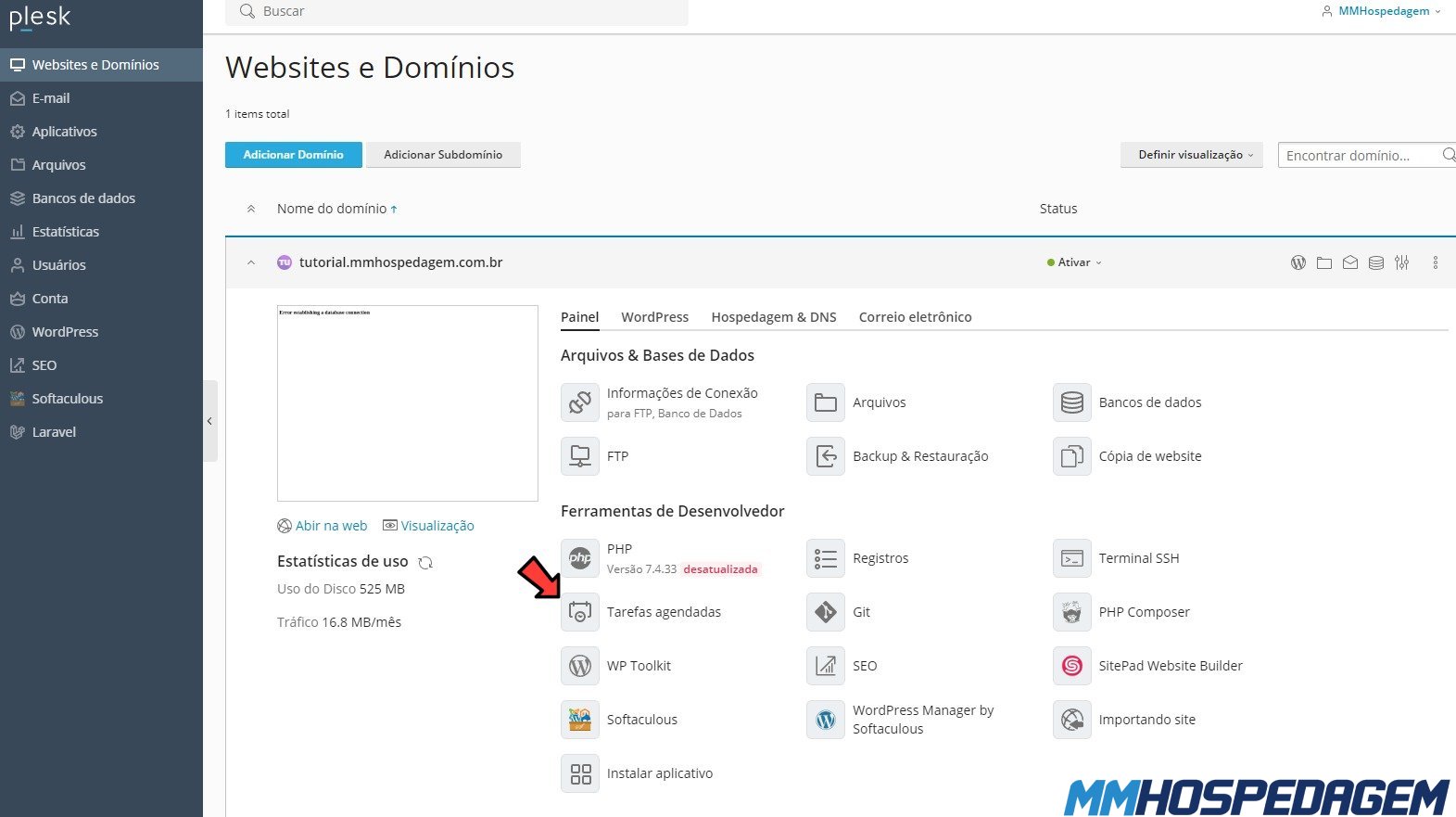Screen dimensions: 1456x817
Task: Open MMHospedagem user menu
Action: point(1381,11)
